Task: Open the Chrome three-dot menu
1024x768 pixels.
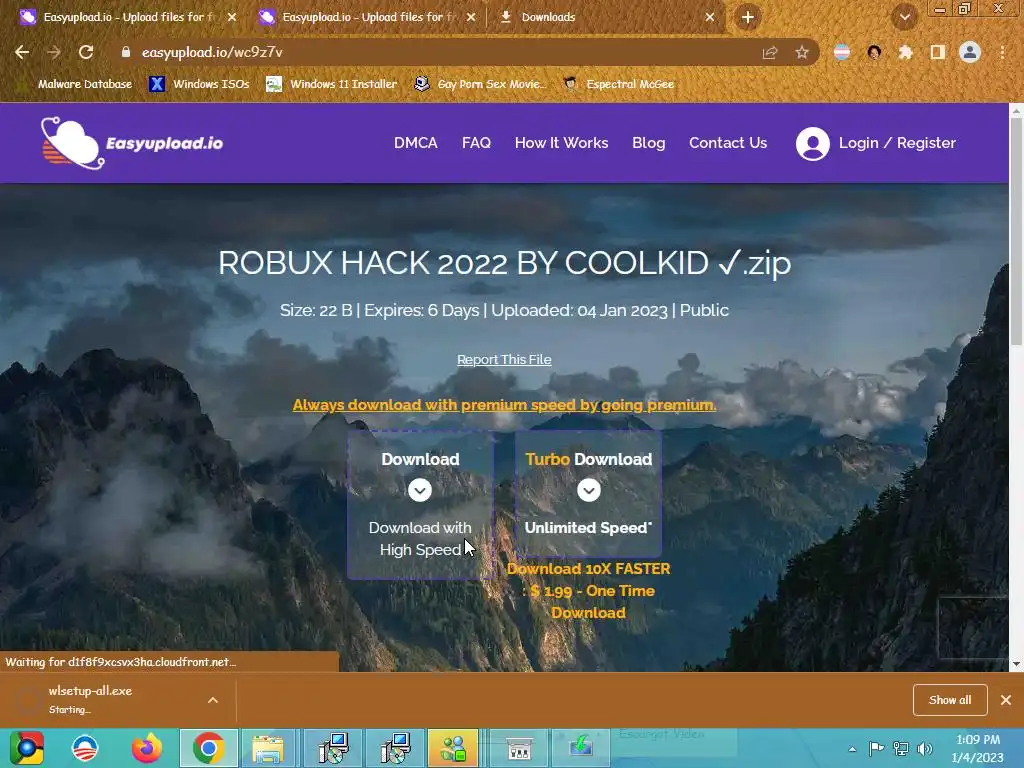Action: [x=1002, y=52]
